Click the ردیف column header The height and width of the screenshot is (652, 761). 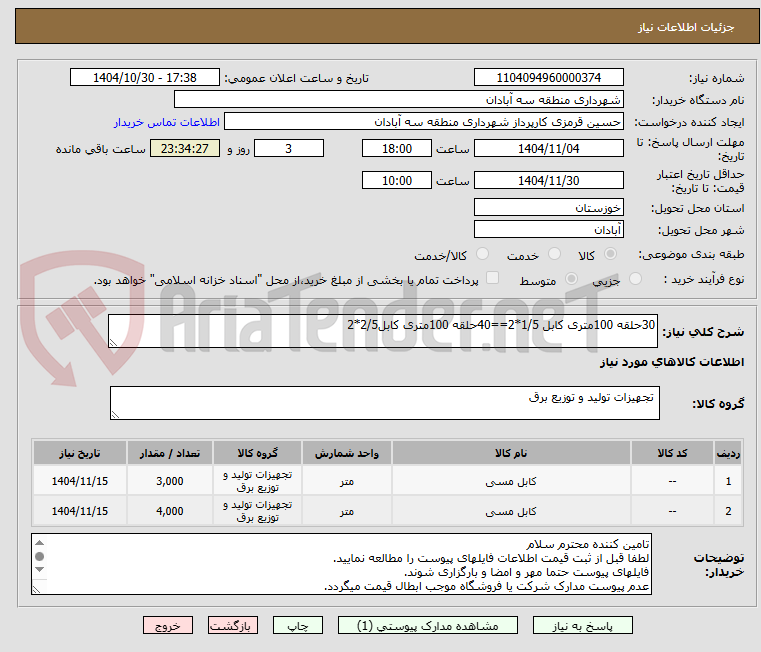click(x=728, y=453)
